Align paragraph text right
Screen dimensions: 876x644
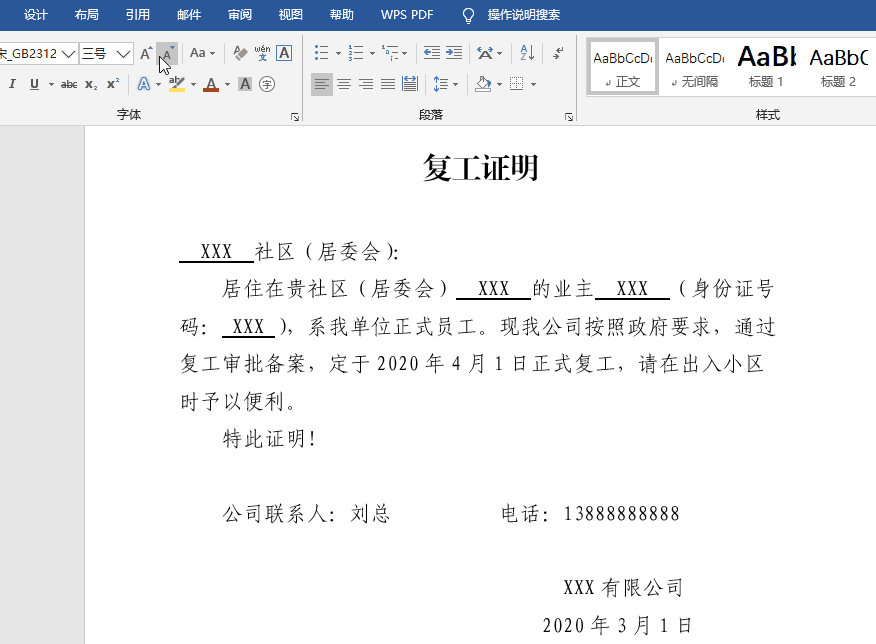tap(365, 84)
